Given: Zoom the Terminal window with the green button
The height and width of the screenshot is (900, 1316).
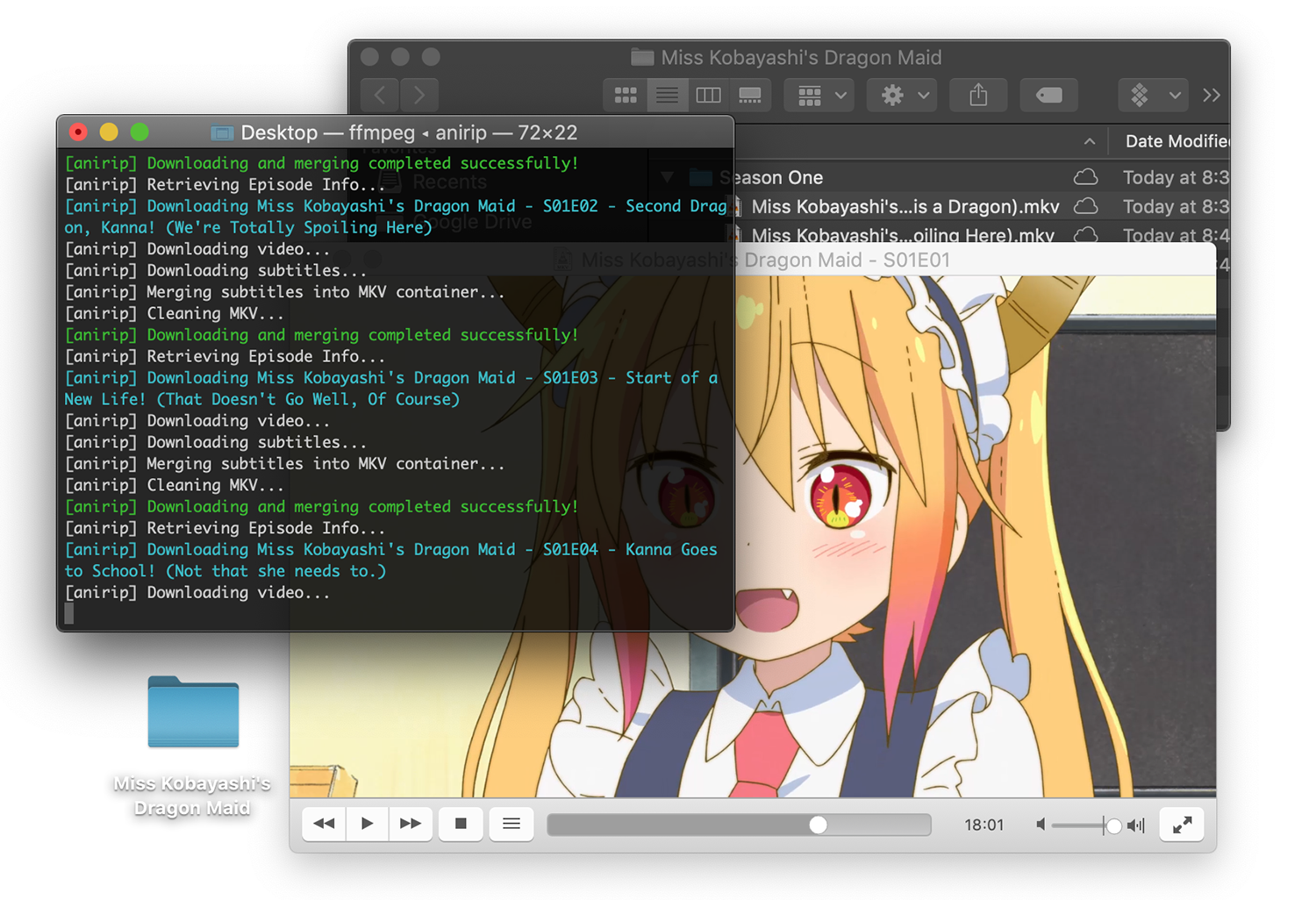Looking at the screenshot, I should tap(139, 132).
